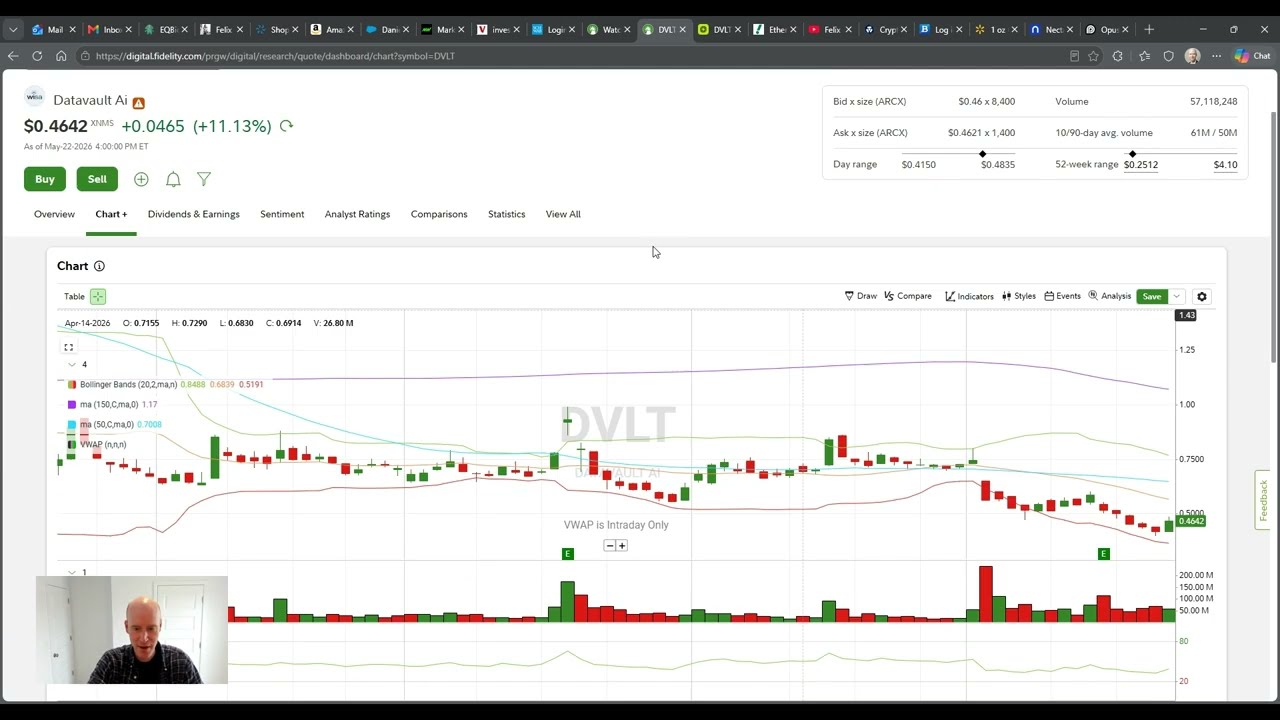Open chart Styles options
Image resolution: width=1280 pixels, height=720 pixels.
pyautogui.click(x=1019, y=296)
